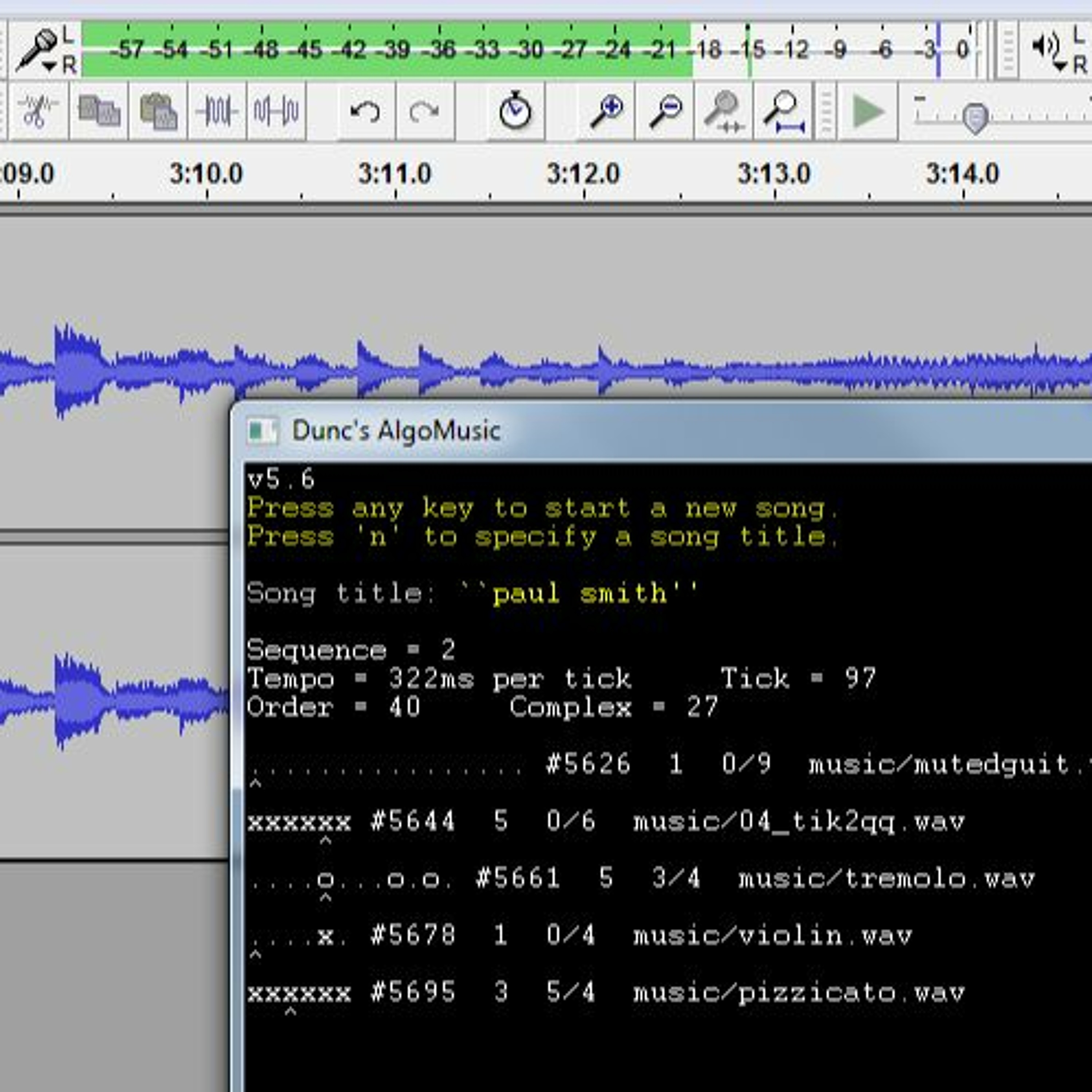Screen dimensions: 1092x1092
Task: Click the toolbar grip beside the speaker meter
Action: (1007, 50)
